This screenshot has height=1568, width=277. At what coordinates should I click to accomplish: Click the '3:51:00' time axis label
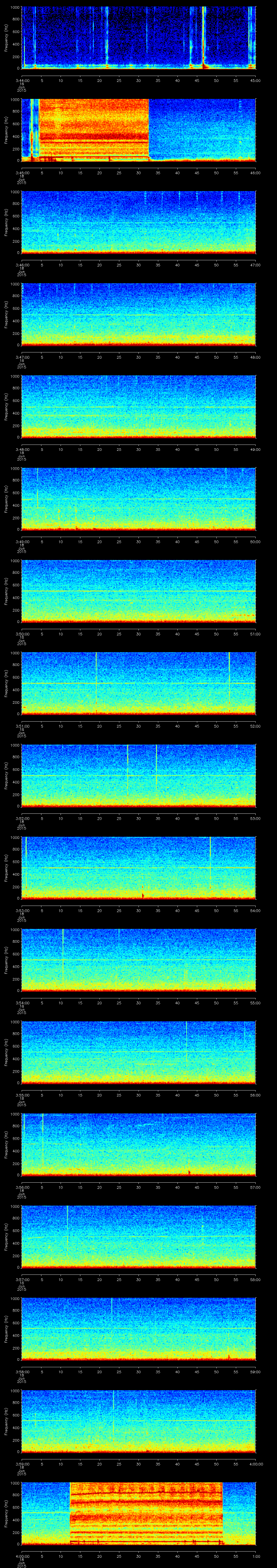(22, 726)
